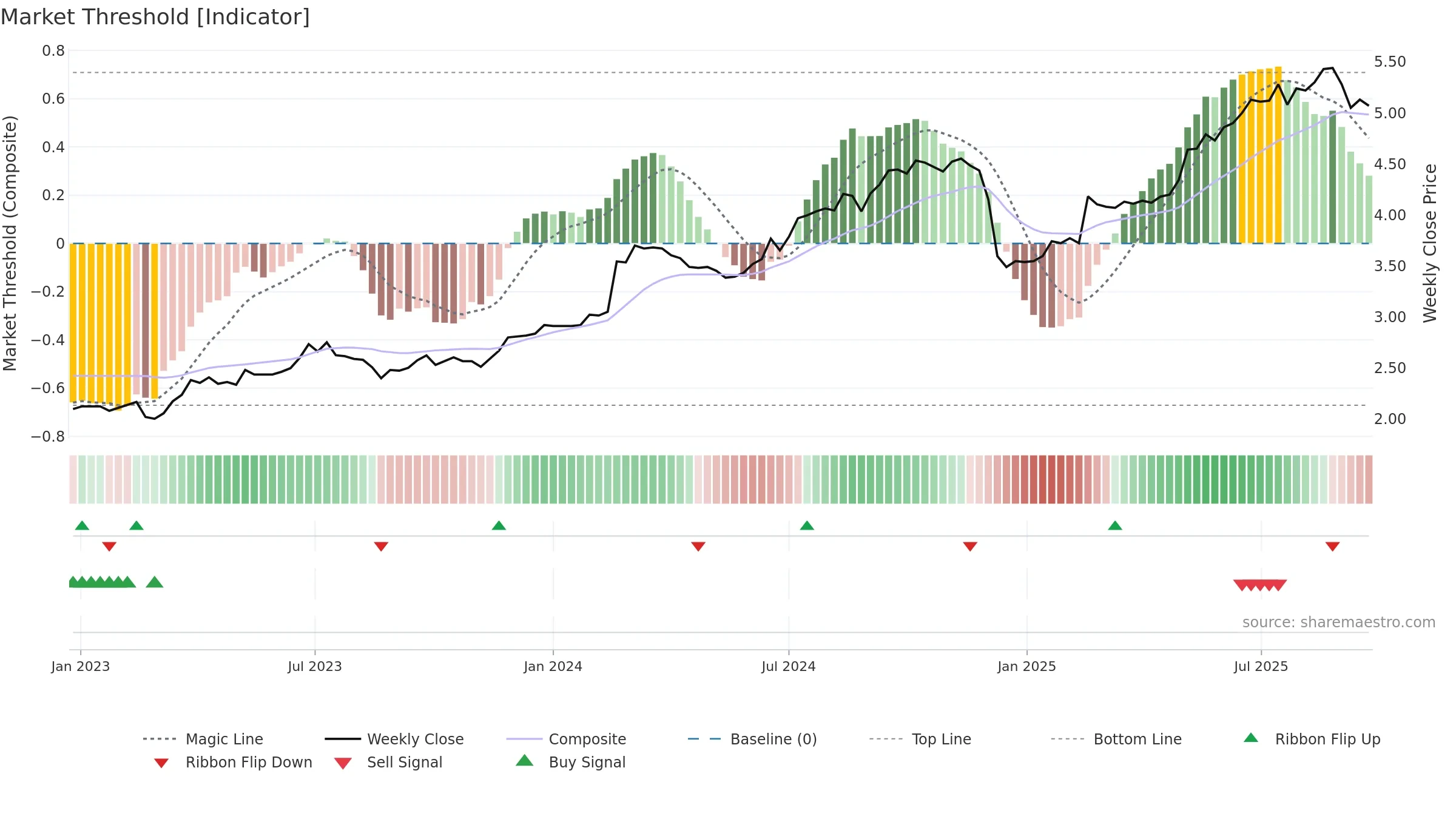
Task: Click the Jan 2025 x-axis label
Action: coord(1027,667)
